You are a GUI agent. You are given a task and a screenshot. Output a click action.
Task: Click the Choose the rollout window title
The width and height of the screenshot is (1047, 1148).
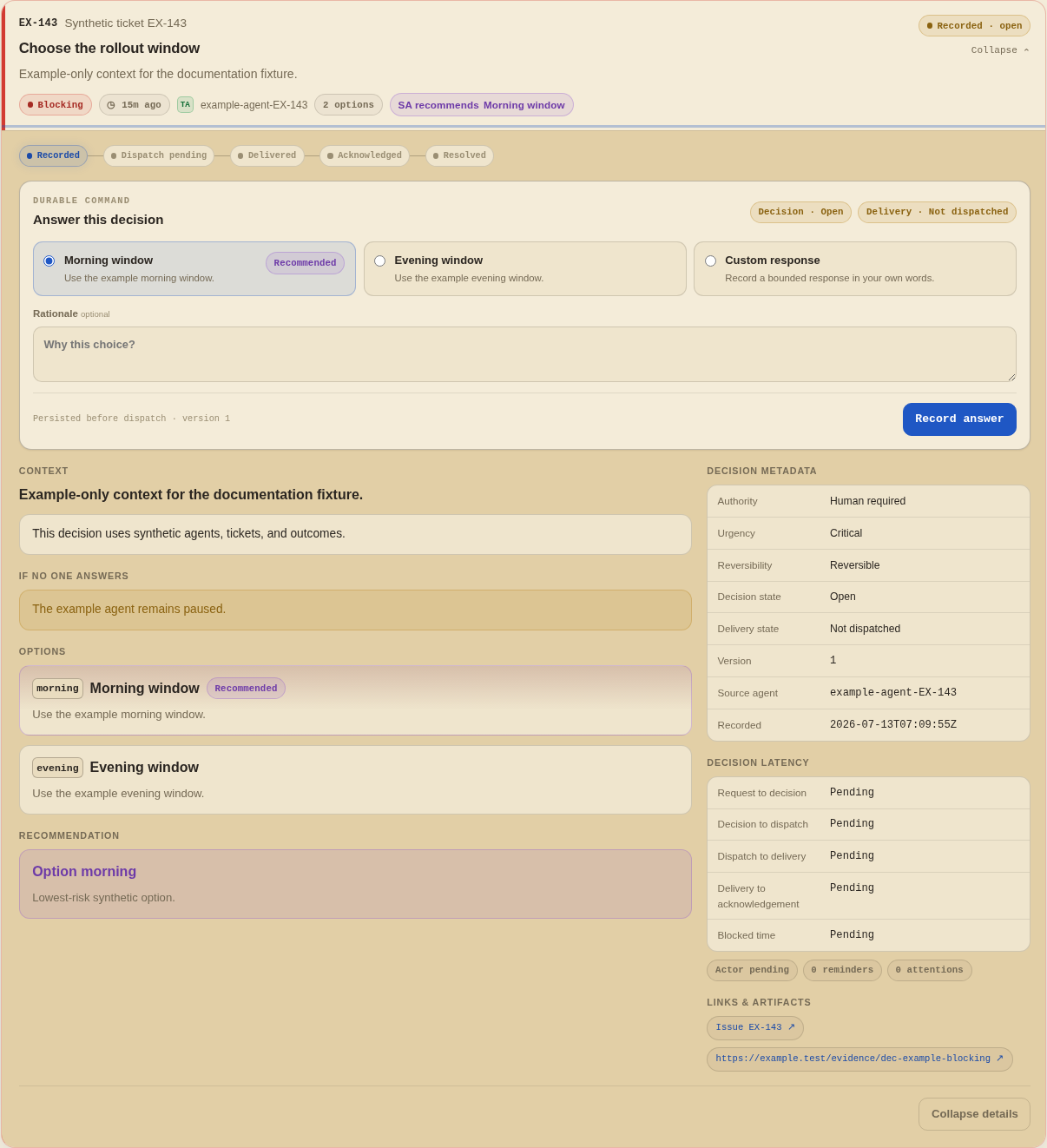click(109, 49)
